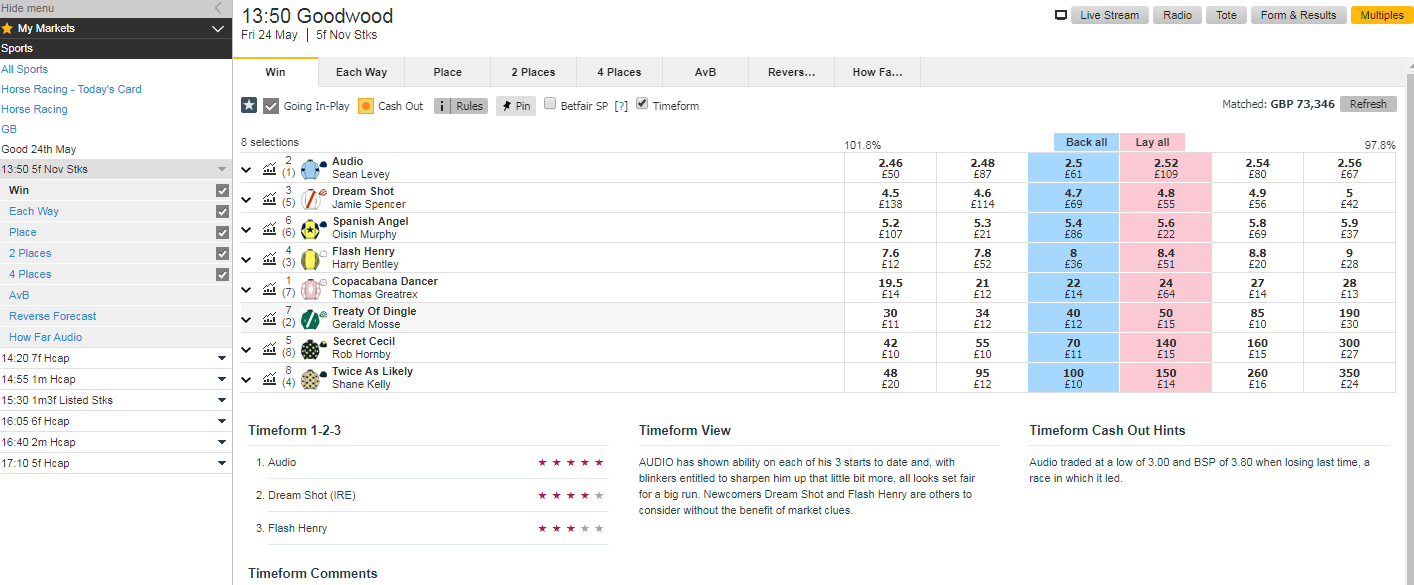Open the price graph for Spanish Angel

(269, 229)
